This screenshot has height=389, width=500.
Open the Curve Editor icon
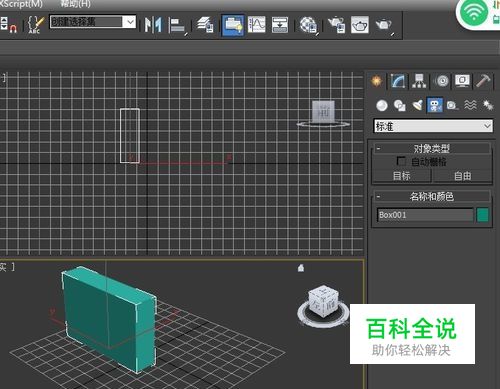click(x=256, y=24)
